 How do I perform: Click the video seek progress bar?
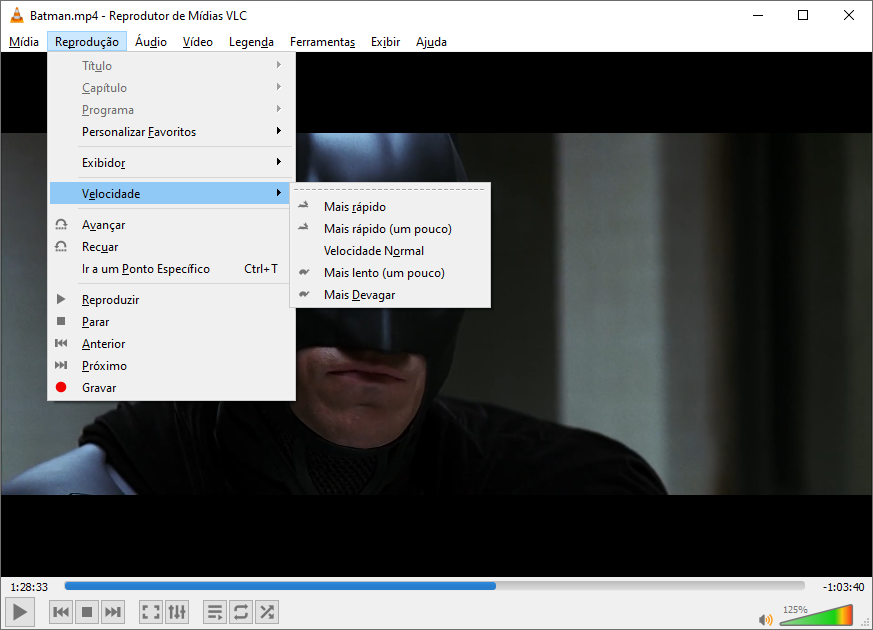pyautogui.click(x=434, y=586)
